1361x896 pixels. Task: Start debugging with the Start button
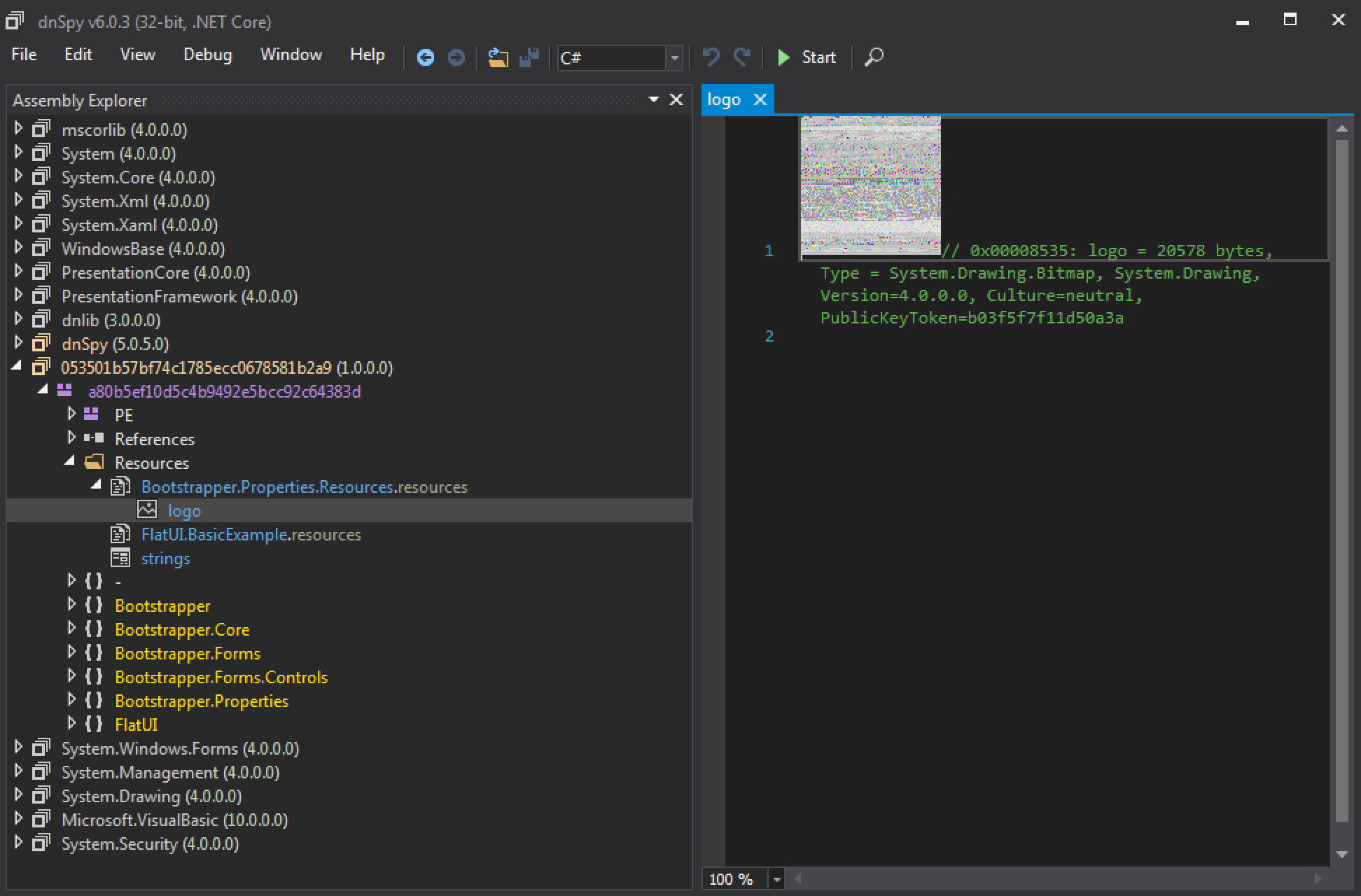(x=807, y=57)
